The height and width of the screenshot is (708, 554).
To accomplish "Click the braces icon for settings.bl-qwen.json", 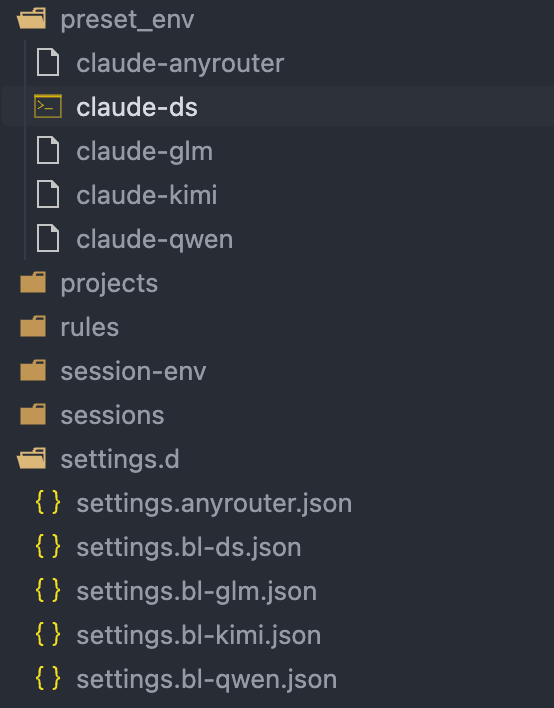I will (x=48, y=679).
